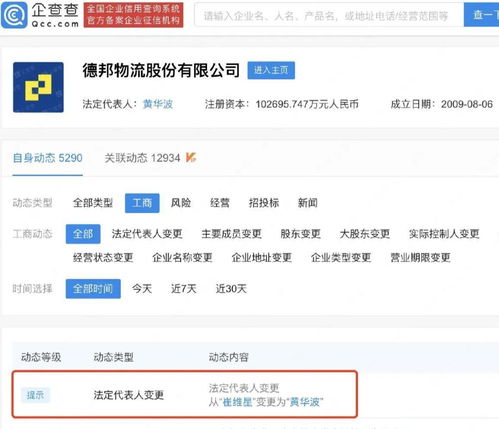Screen dimensions: 499x429
Task: Click the 动态内容 column header
Action: tap(229, 357)
